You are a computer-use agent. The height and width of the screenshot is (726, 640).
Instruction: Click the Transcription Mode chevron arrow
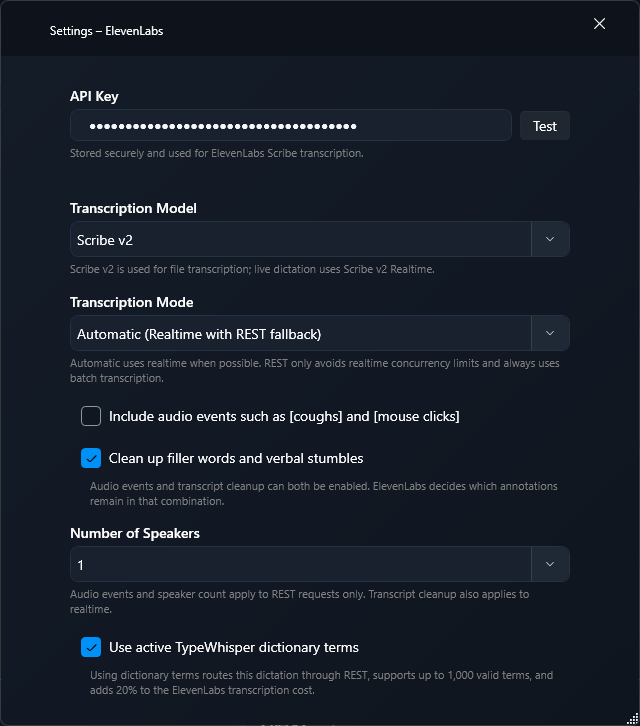click(550, 333)
